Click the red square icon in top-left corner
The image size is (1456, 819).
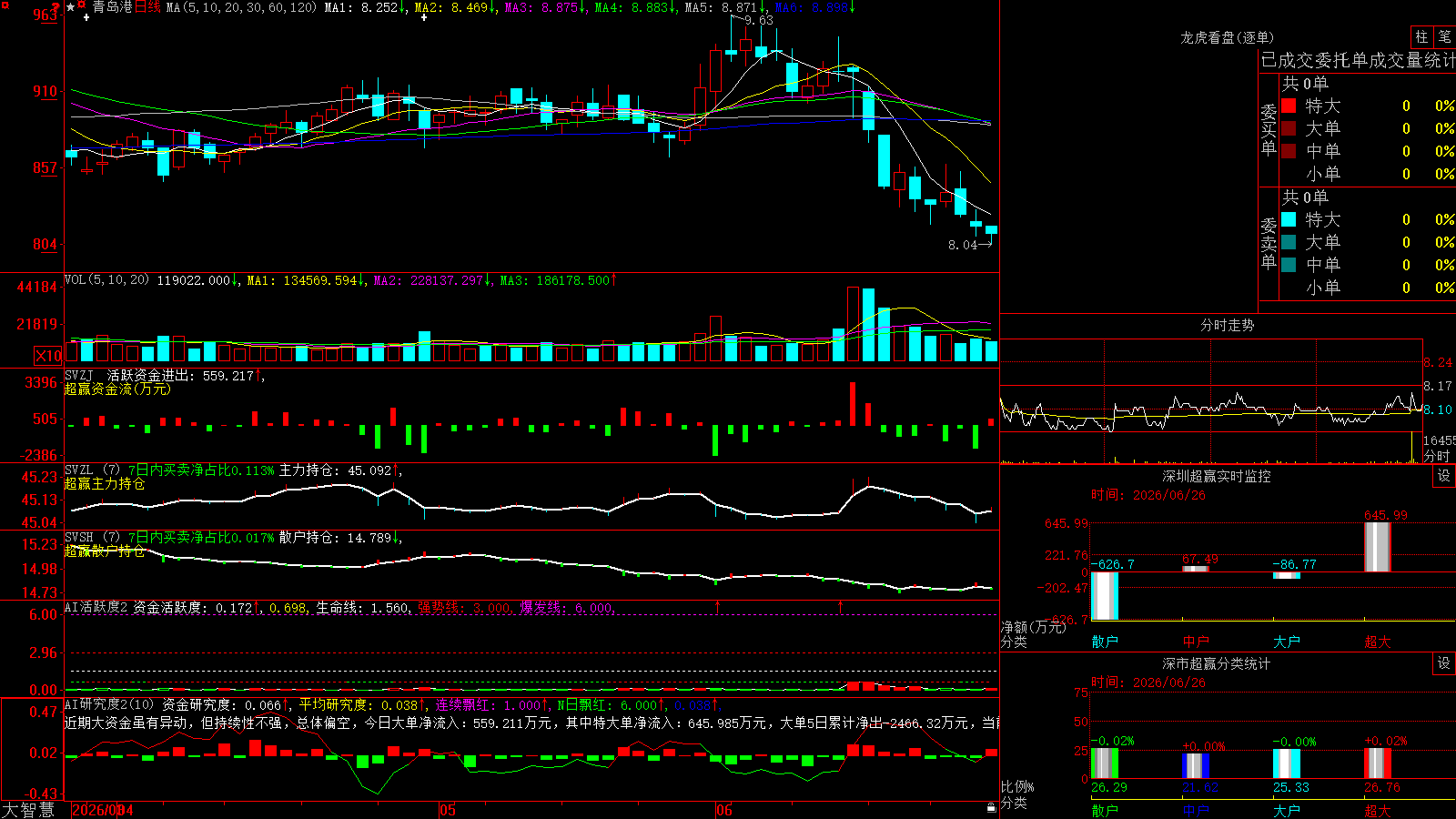[x=5, y=5]
